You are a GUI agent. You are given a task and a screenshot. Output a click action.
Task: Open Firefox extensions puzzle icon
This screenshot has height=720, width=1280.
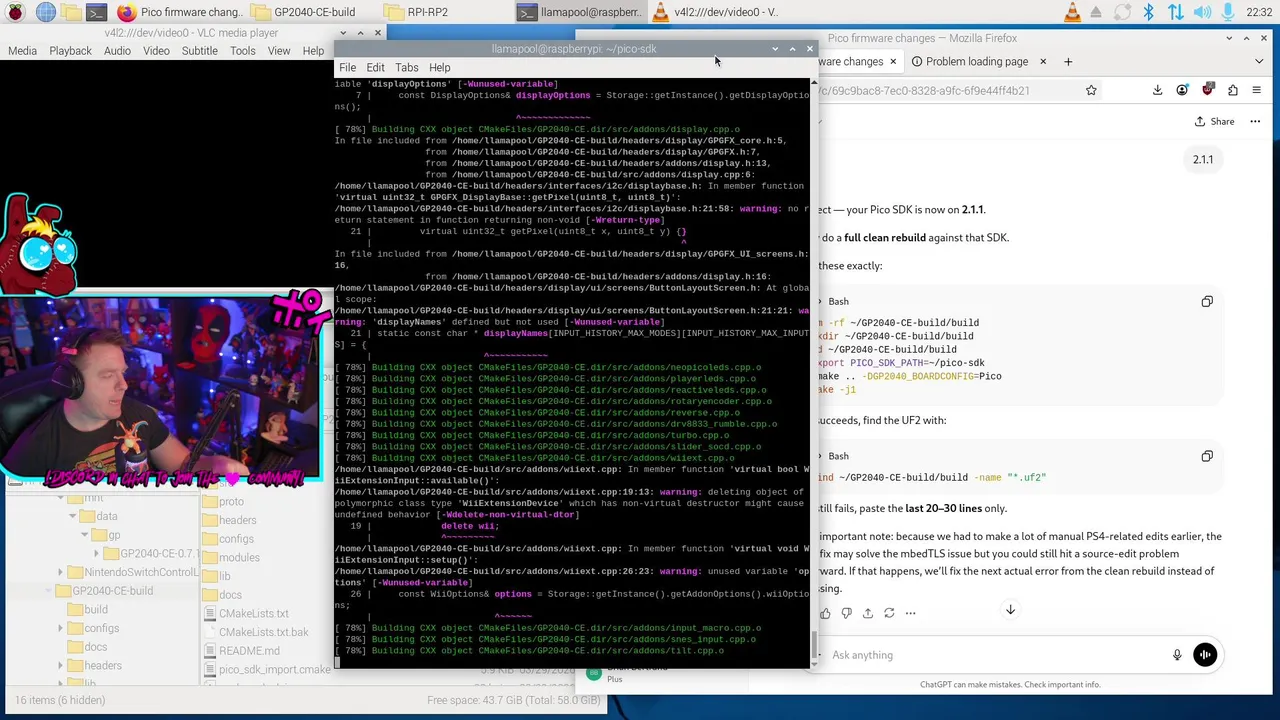point(1232,90)
